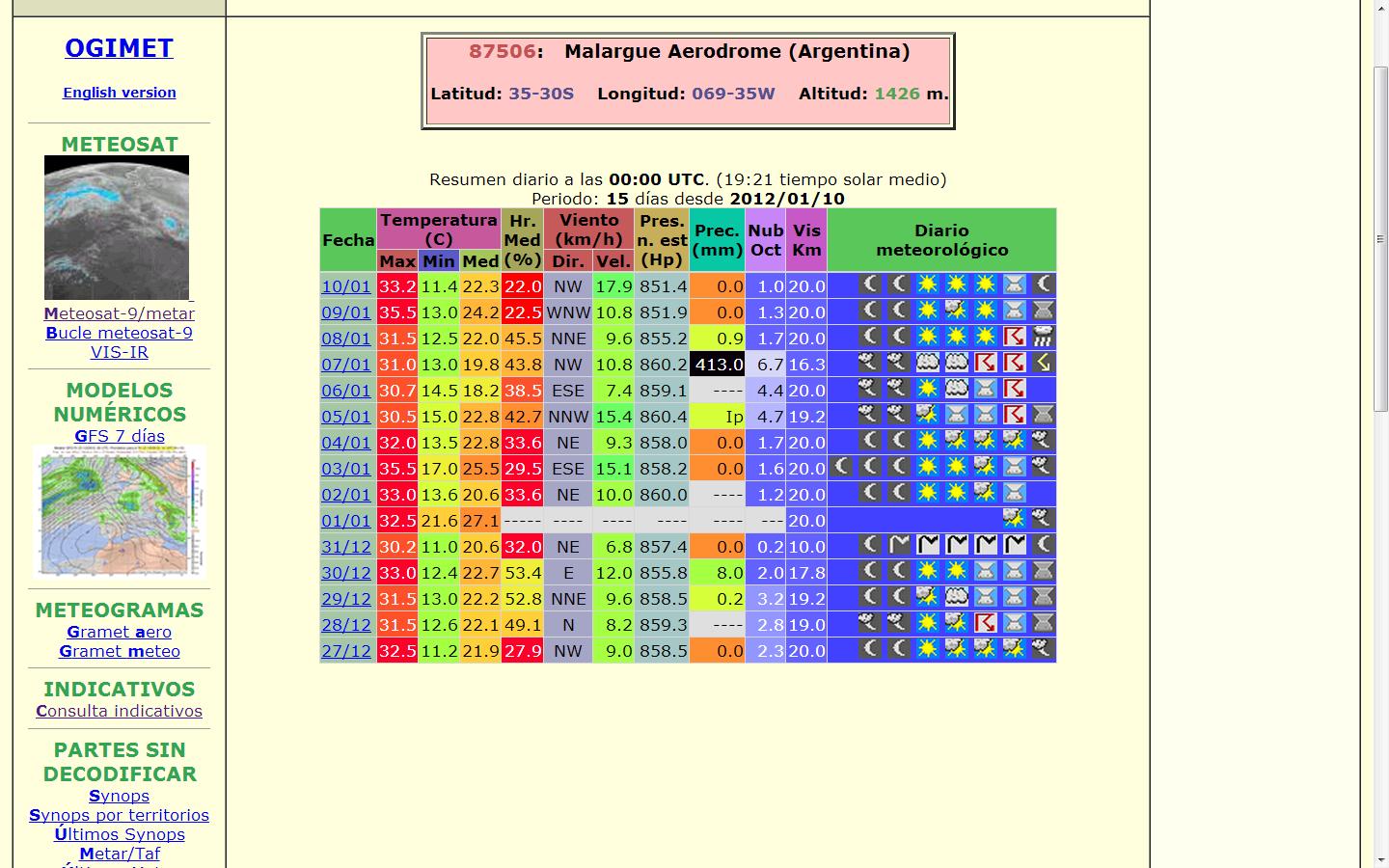Click the overcast cloud icon in the 06/01 row

[x=956, y=389]
